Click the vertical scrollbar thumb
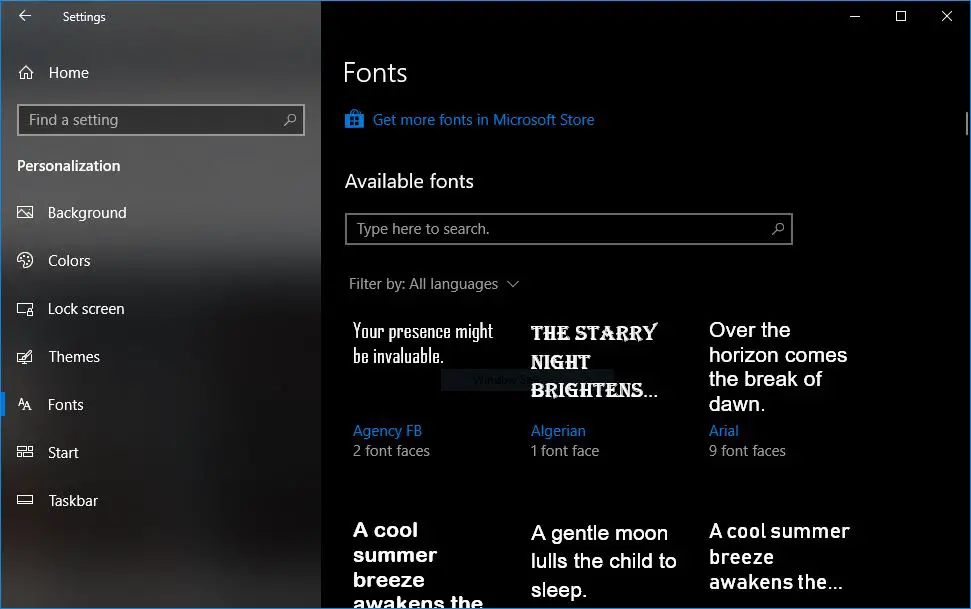The image size is (971, 609). [966, 123]
